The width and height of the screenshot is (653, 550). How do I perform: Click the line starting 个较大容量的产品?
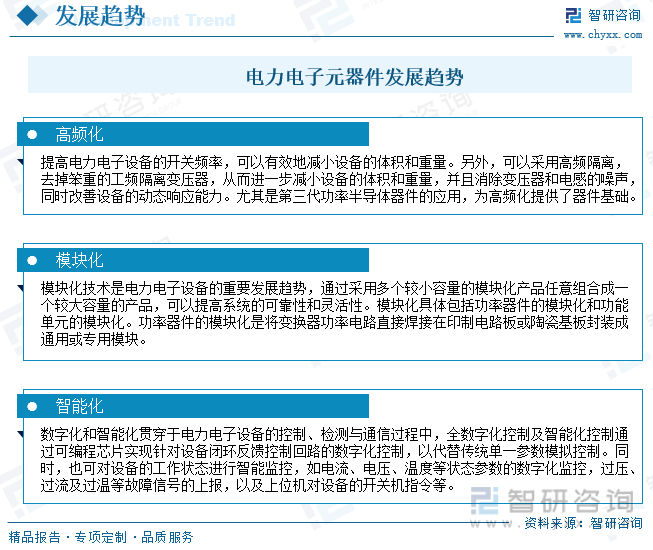pyautogui.click(x=334, y=305)
